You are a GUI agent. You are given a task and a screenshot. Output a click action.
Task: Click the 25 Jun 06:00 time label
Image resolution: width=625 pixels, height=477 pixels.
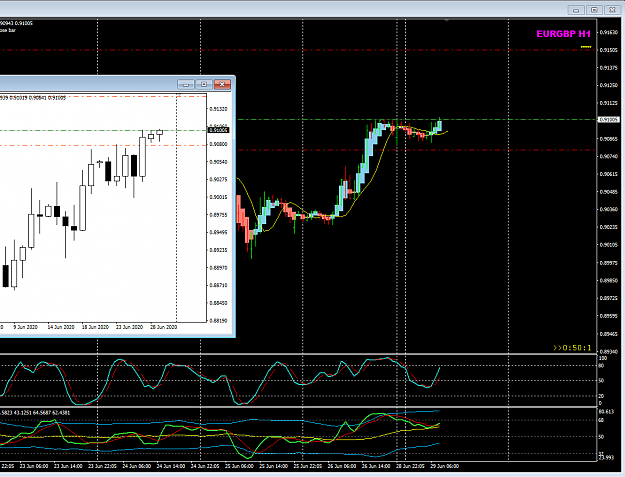pos(239,466)
